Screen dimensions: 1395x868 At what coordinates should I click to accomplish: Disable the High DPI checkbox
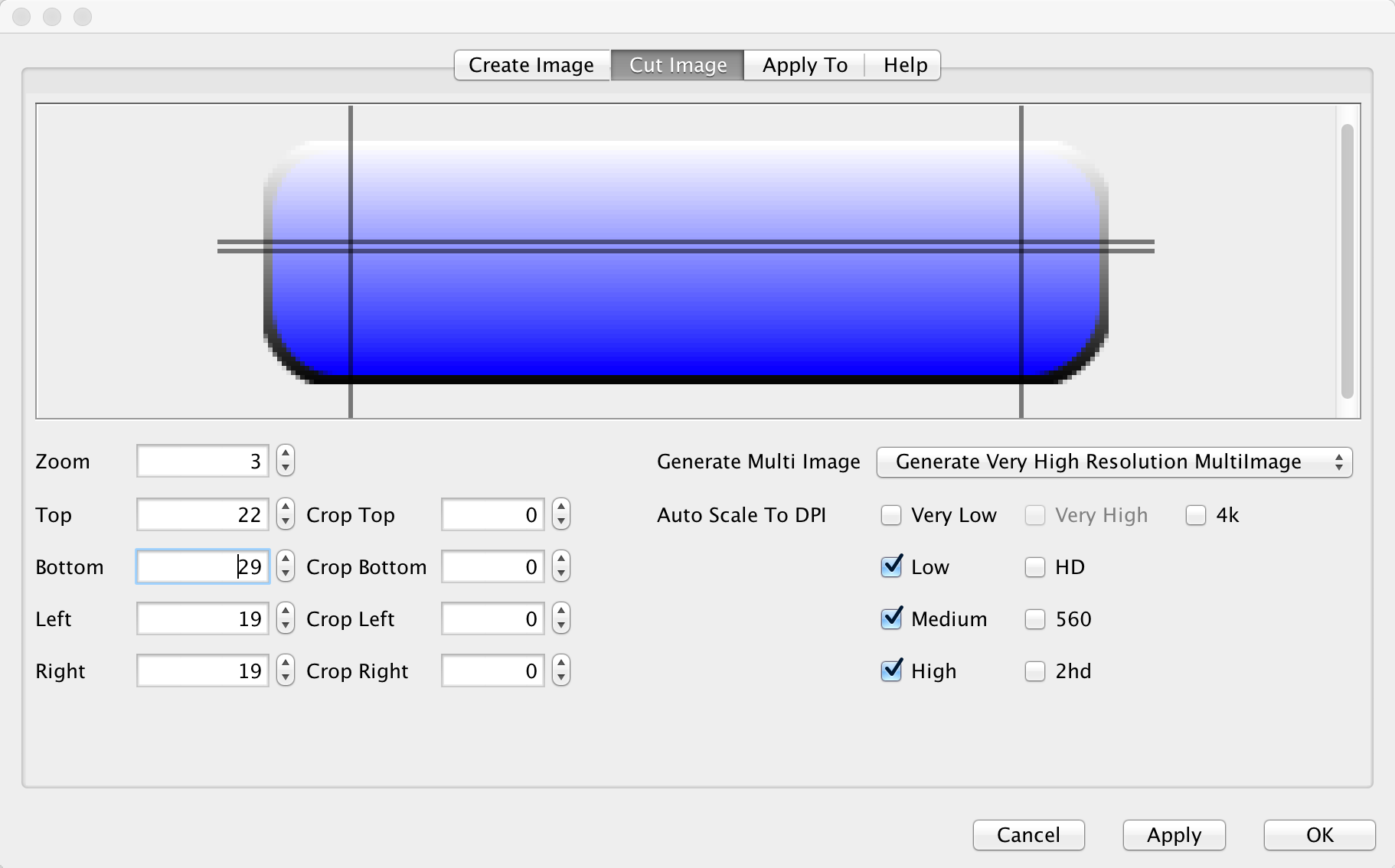(x=891, y=671)
